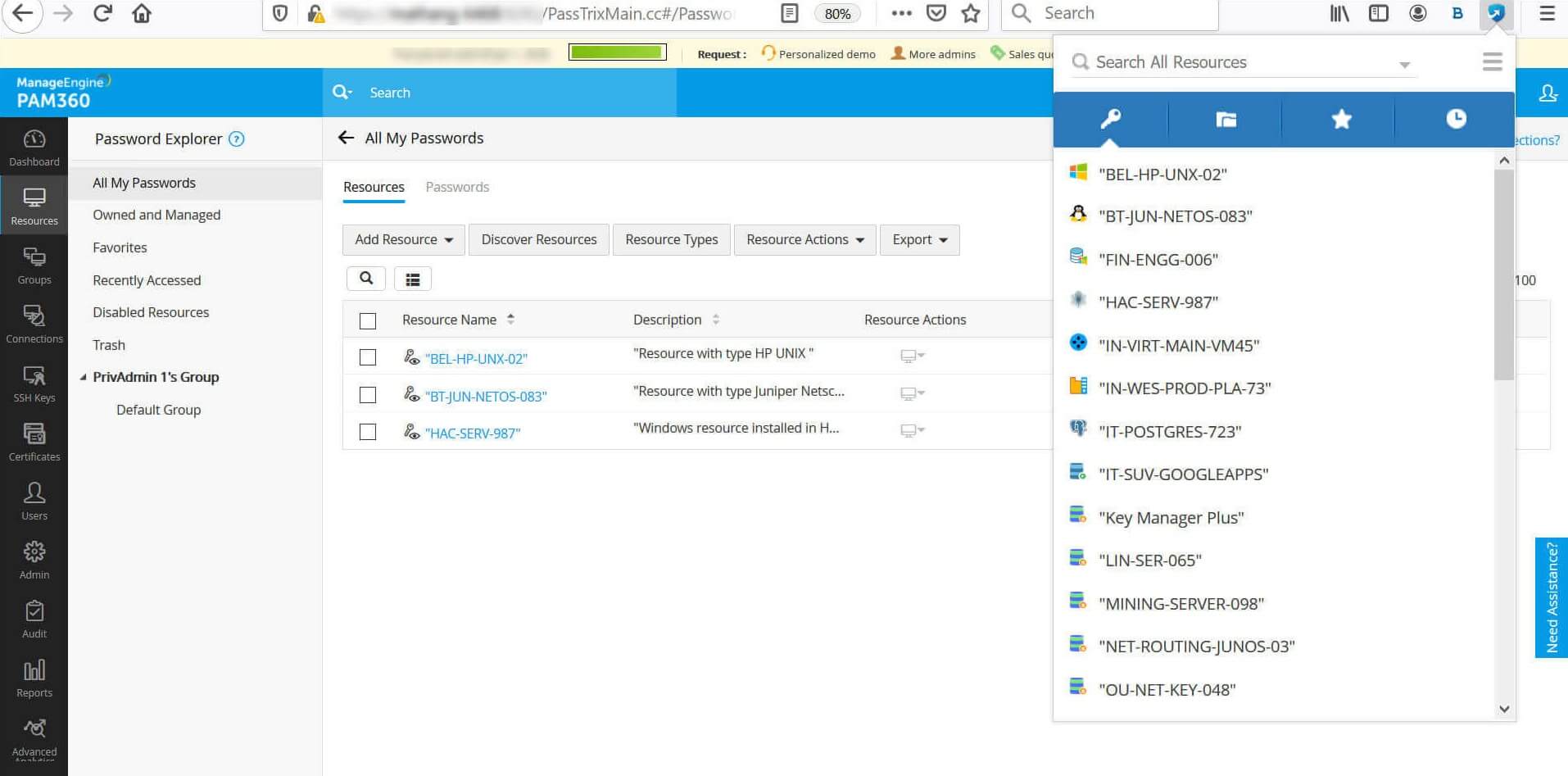Image resolution: width=1568 pixels, height=776 pixels.
Task: Select Owned and Managed in Password Explorer
Action: [156, 216]
